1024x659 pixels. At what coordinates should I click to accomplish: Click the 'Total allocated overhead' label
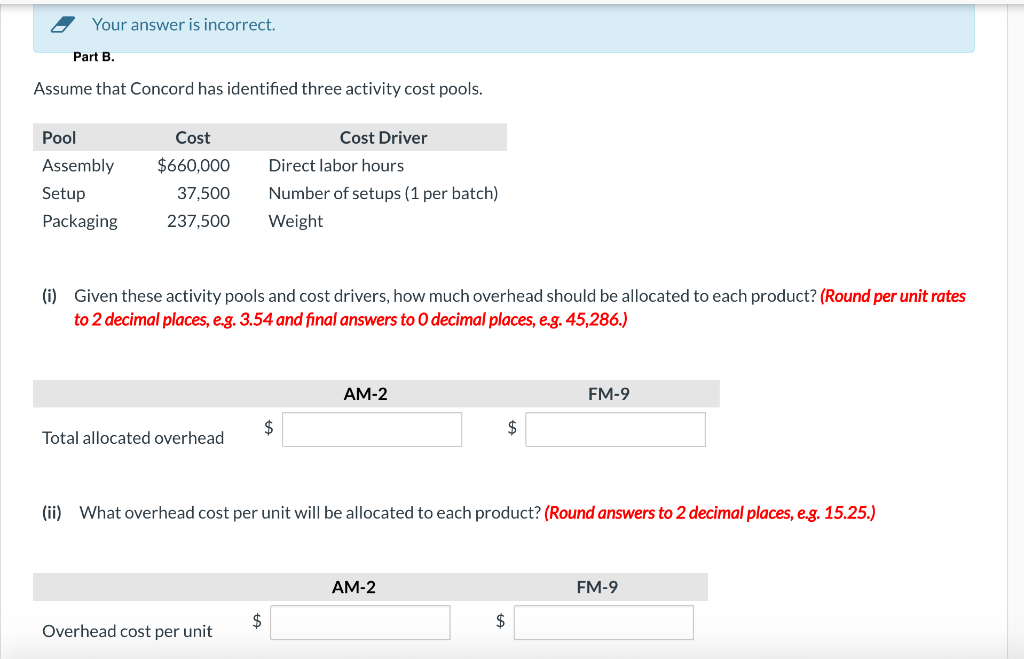(132, 437)
